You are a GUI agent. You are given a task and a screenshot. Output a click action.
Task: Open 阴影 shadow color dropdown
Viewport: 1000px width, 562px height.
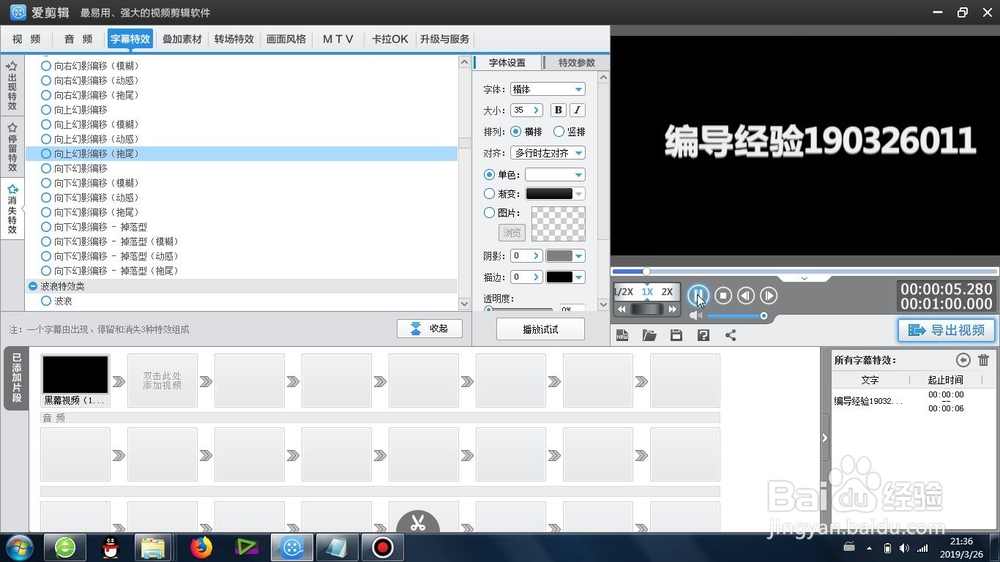(x=565, y=256)
